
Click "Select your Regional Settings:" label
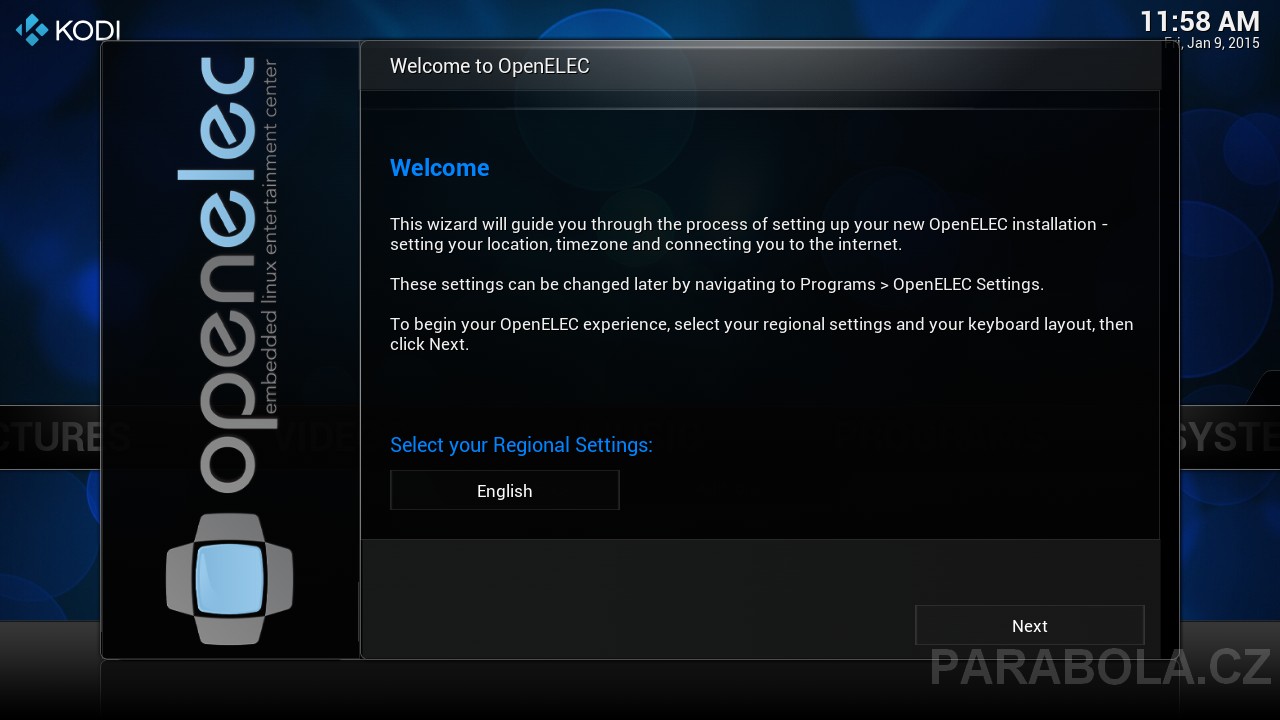521,445
